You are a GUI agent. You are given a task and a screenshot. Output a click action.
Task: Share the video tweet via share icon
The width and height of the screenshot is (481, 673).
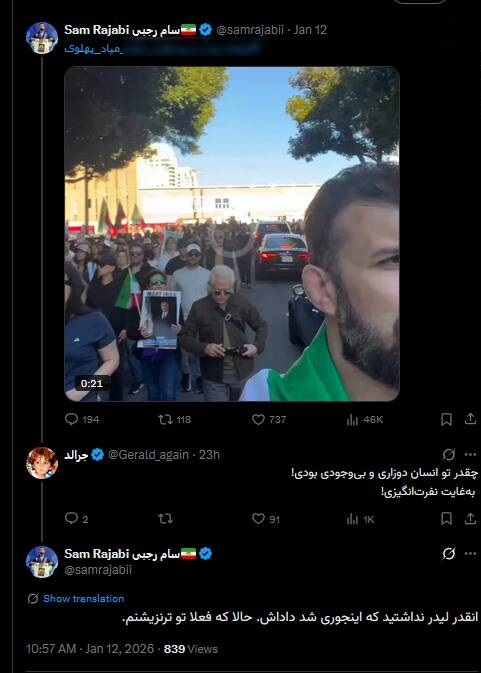click(x=470, y=419)
